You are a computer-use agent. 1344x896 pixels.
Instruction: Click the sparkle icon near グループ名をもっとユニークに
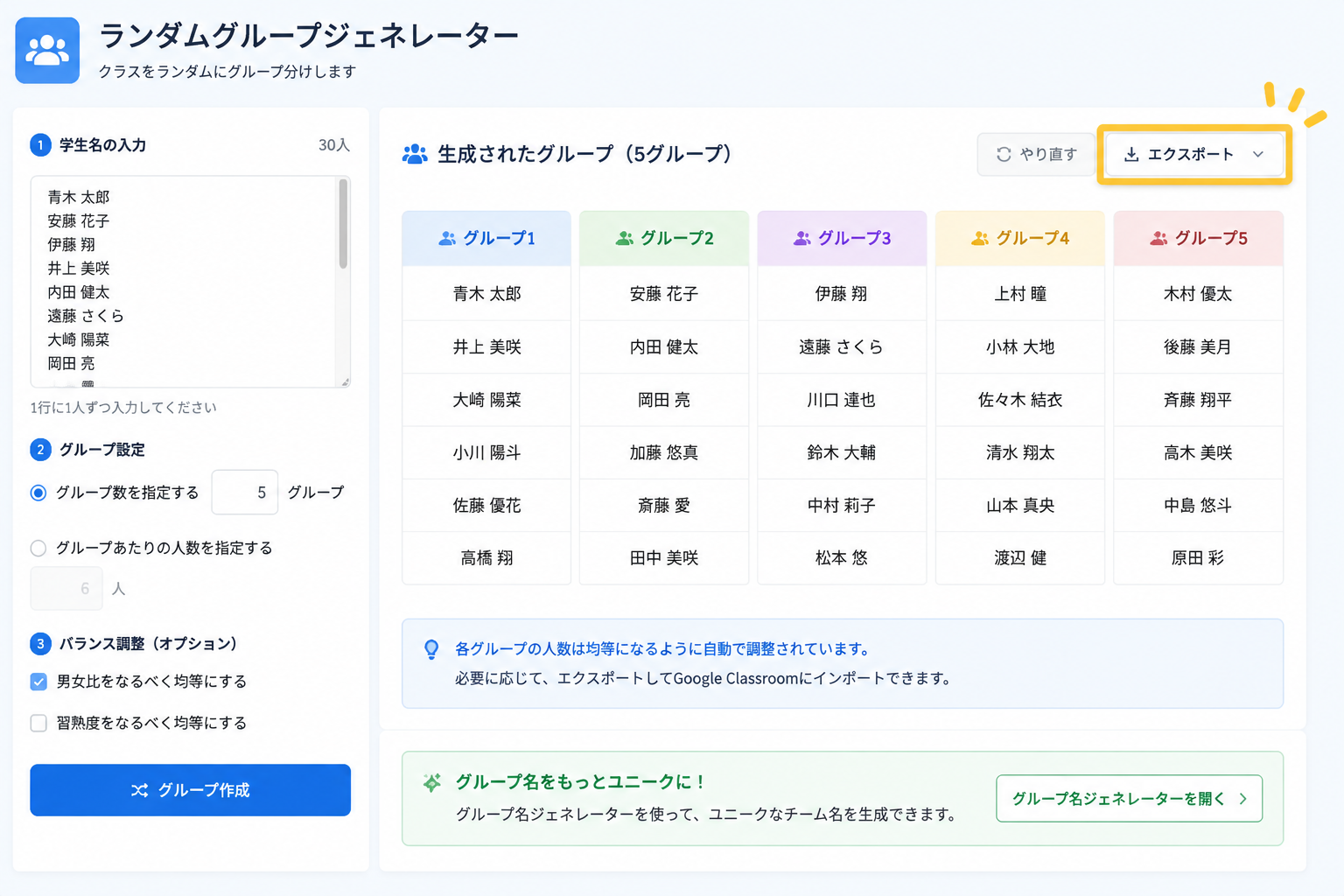(x=432, y=782)
